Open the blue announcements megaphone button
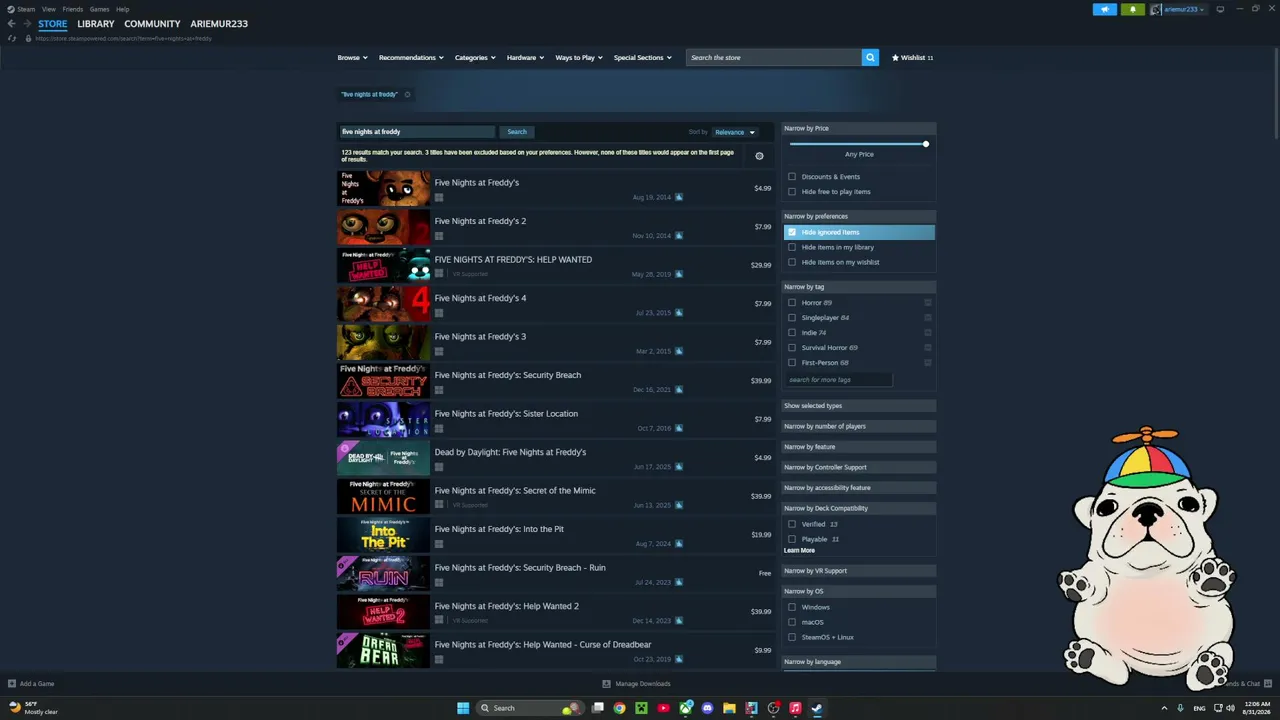 pos(1105,9)
